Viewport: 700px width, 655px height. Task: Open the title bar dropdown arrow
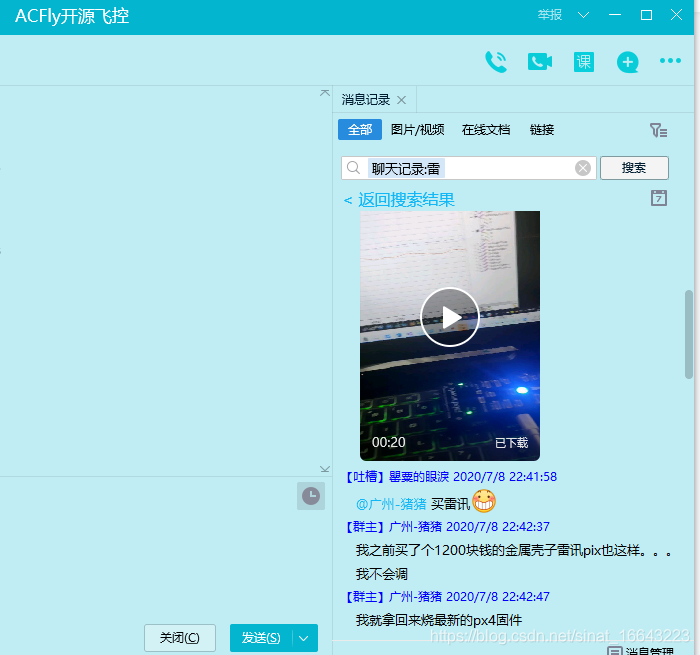tap(583, 16)
